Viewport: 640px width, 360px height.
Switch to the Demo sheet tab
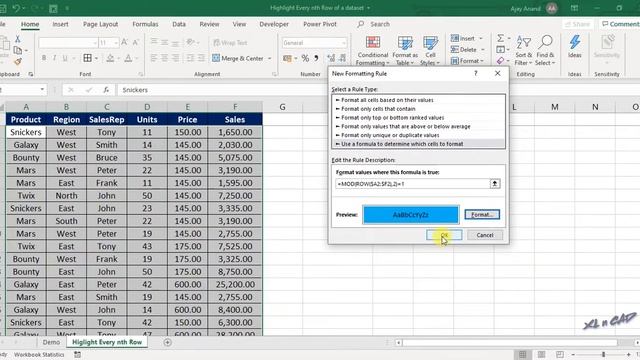(51, 342)
